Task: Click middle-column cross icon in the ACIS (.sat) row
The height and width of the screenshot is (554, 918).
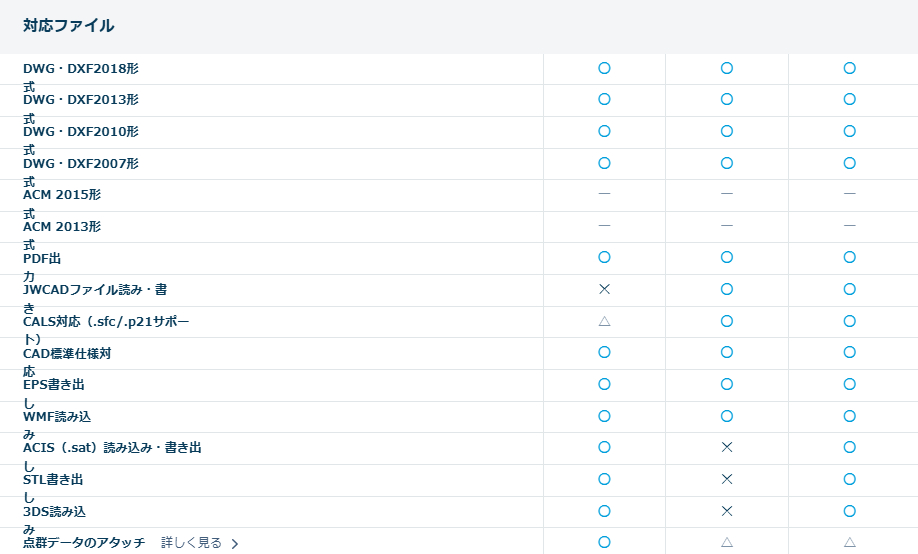Action: coord(727,447)
